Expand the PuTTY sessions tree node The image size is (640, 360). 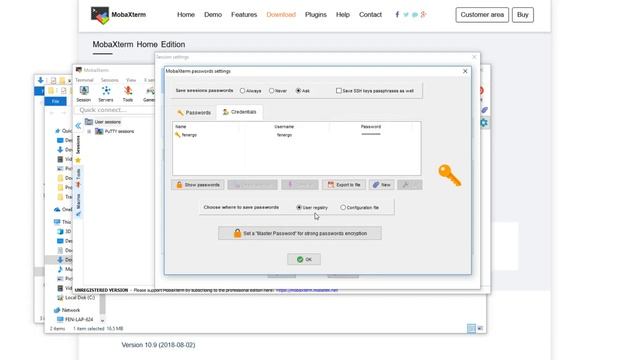pos(89,131)
